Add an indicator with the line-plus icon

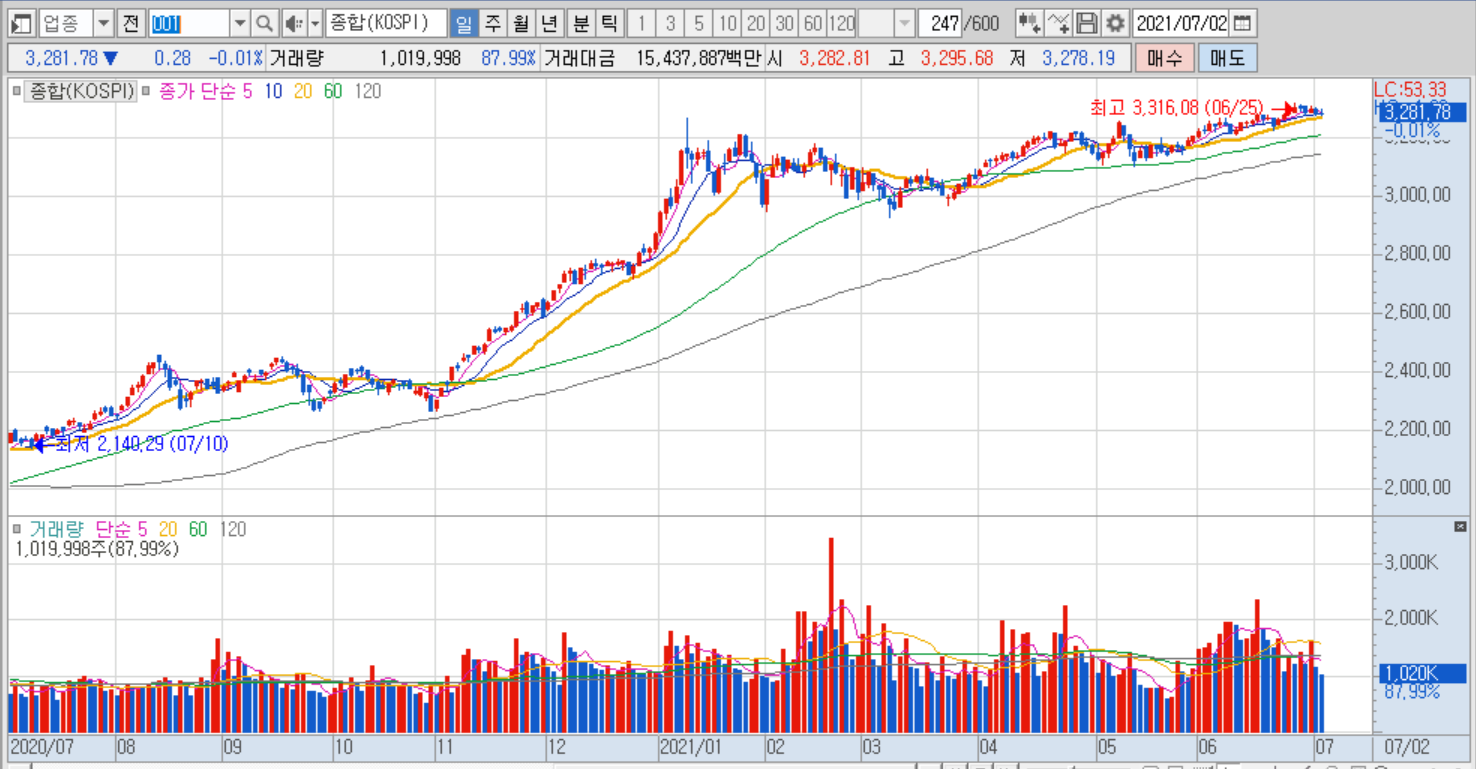1060,23
